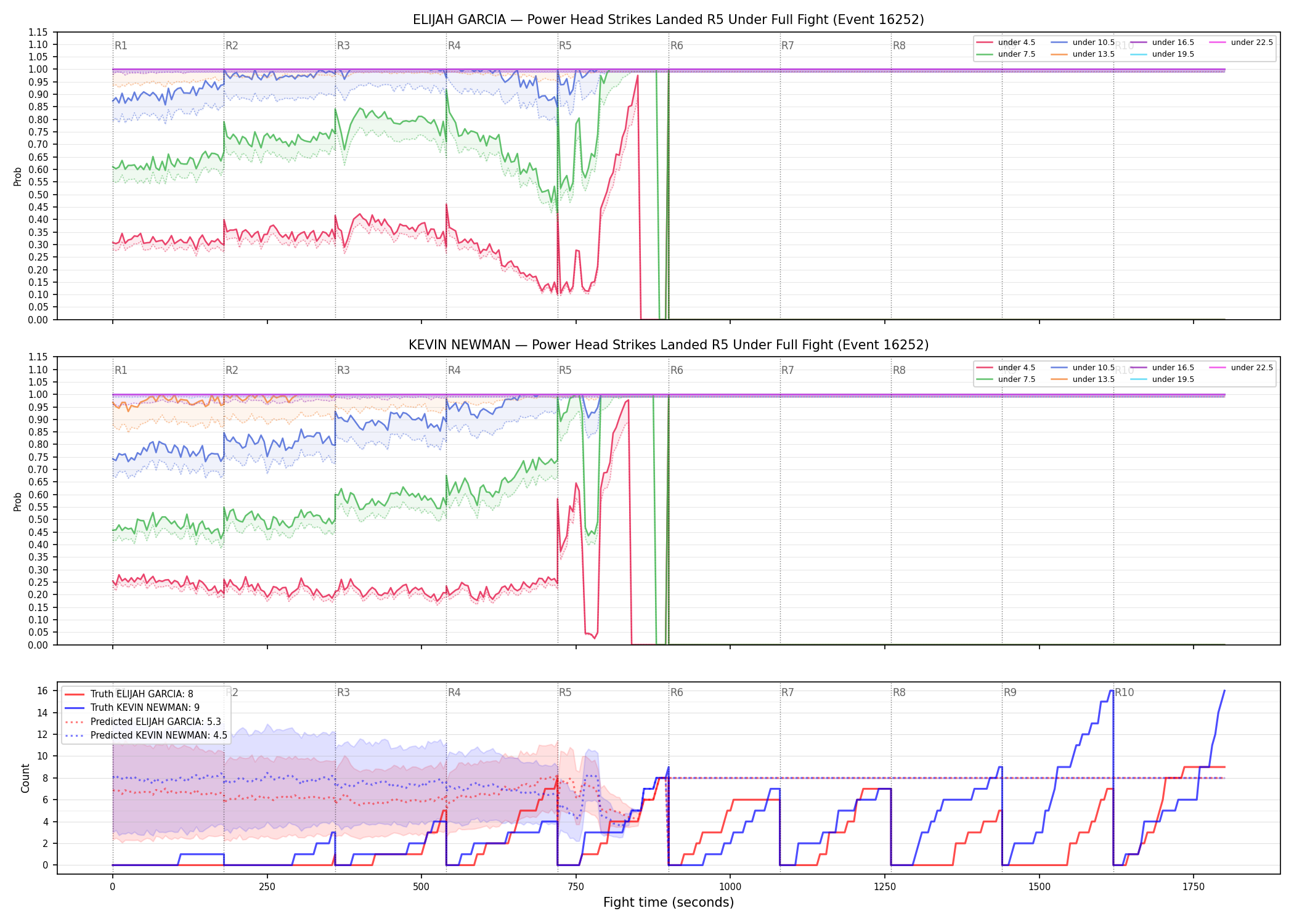Viewport: 1294px width, 924px height.
Task: Click the Elijah Garcia chart title
Action: [669, 20]
